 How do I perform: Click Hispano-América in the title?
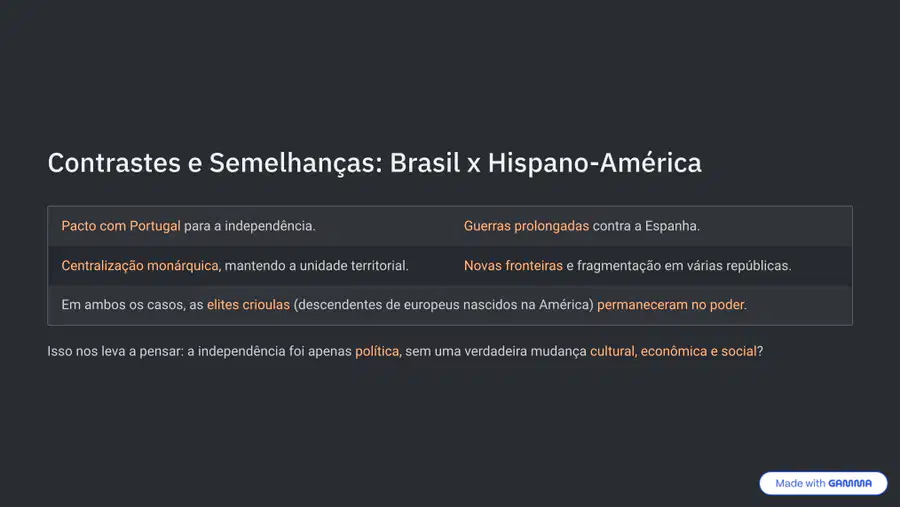(595, 162)
